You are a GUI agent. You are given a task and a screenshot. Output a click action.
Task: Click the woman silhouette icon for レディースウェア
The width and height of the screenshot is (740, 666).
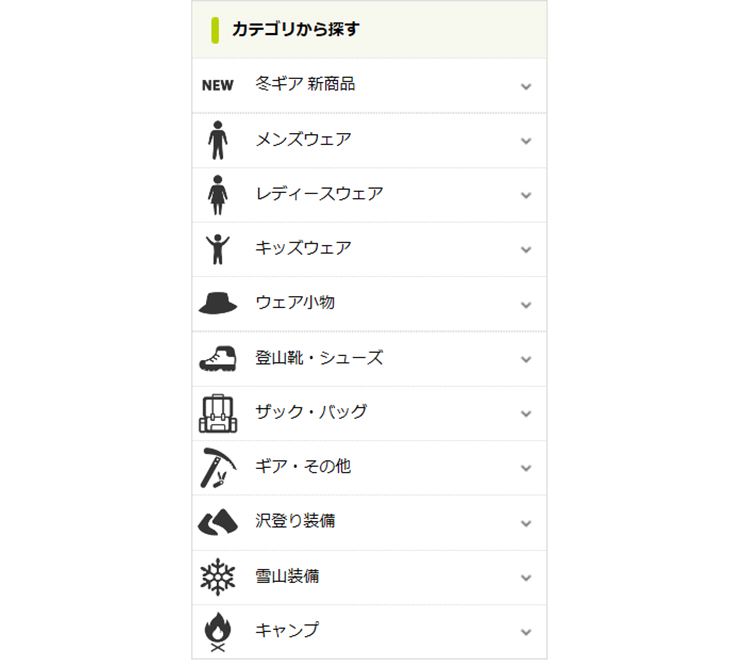(x=218, y=194)
